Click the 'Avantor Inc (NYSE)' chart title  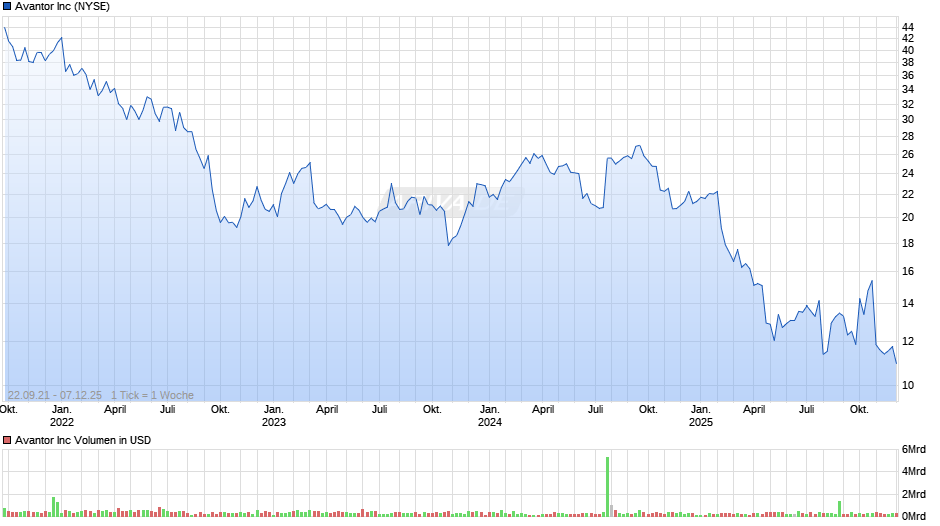click(62, 7)
